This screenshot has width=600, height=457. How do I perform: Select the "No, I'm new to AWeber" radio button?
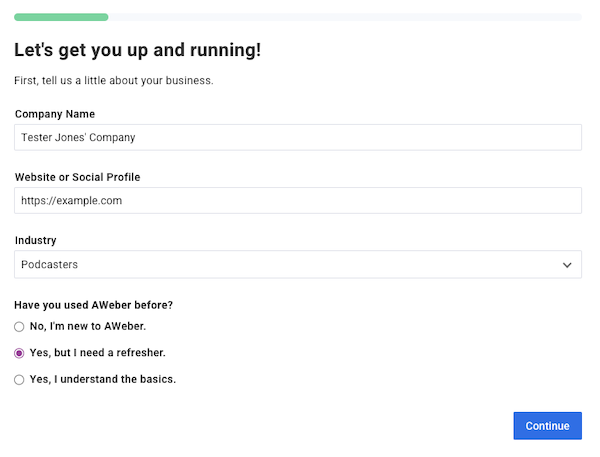click(19, 327)
